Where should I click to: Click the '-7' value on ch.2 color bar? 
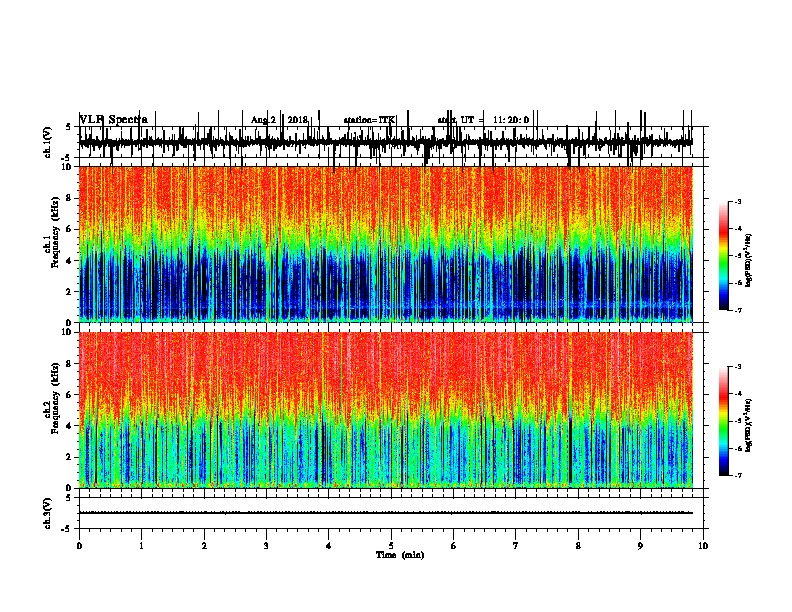click(x=738, y=475)
